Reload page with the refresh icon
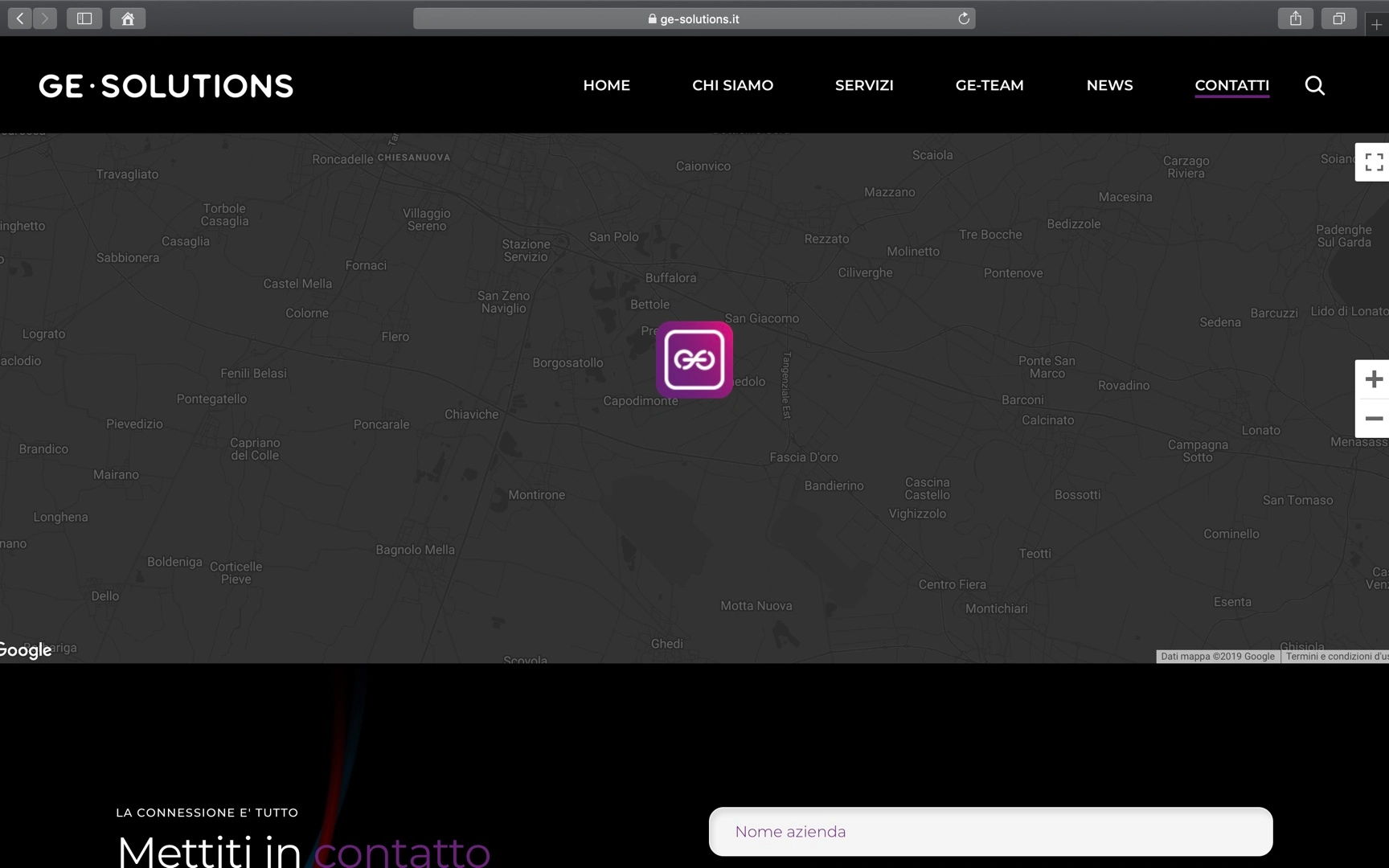 (964, 18)
